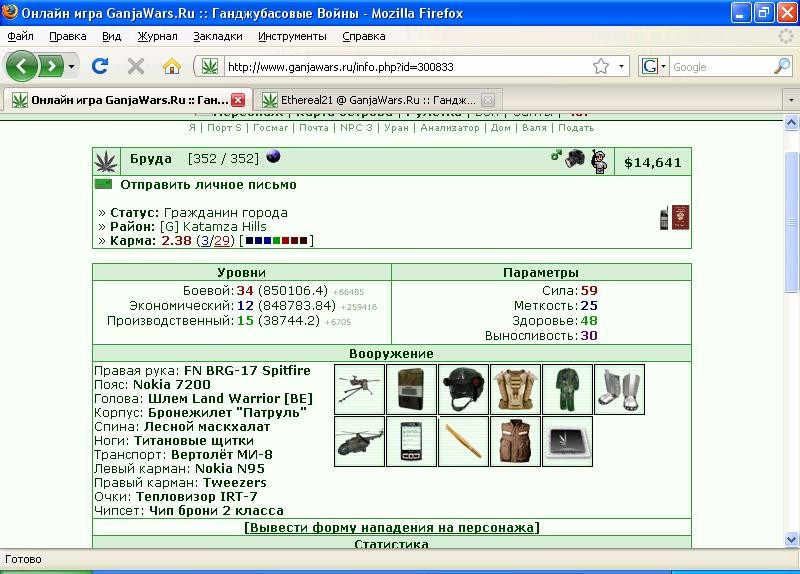Go forward with the green Forward arrow
This screenshot has height=574, width=800.
pos(51,66)
